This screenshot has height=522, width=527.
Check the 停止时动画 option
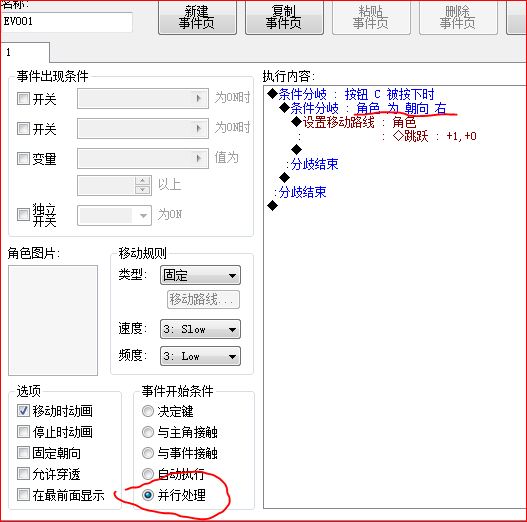click(x=23, y=432)
